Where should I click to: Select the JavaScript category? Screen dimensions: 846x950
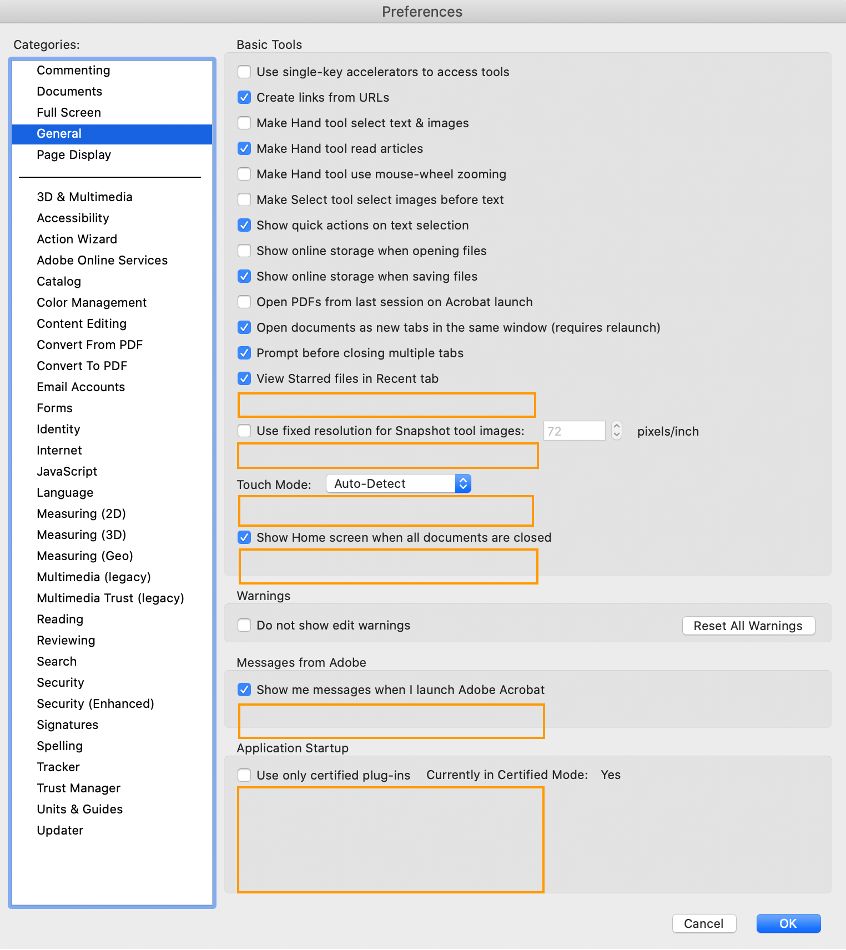[65, 471]
